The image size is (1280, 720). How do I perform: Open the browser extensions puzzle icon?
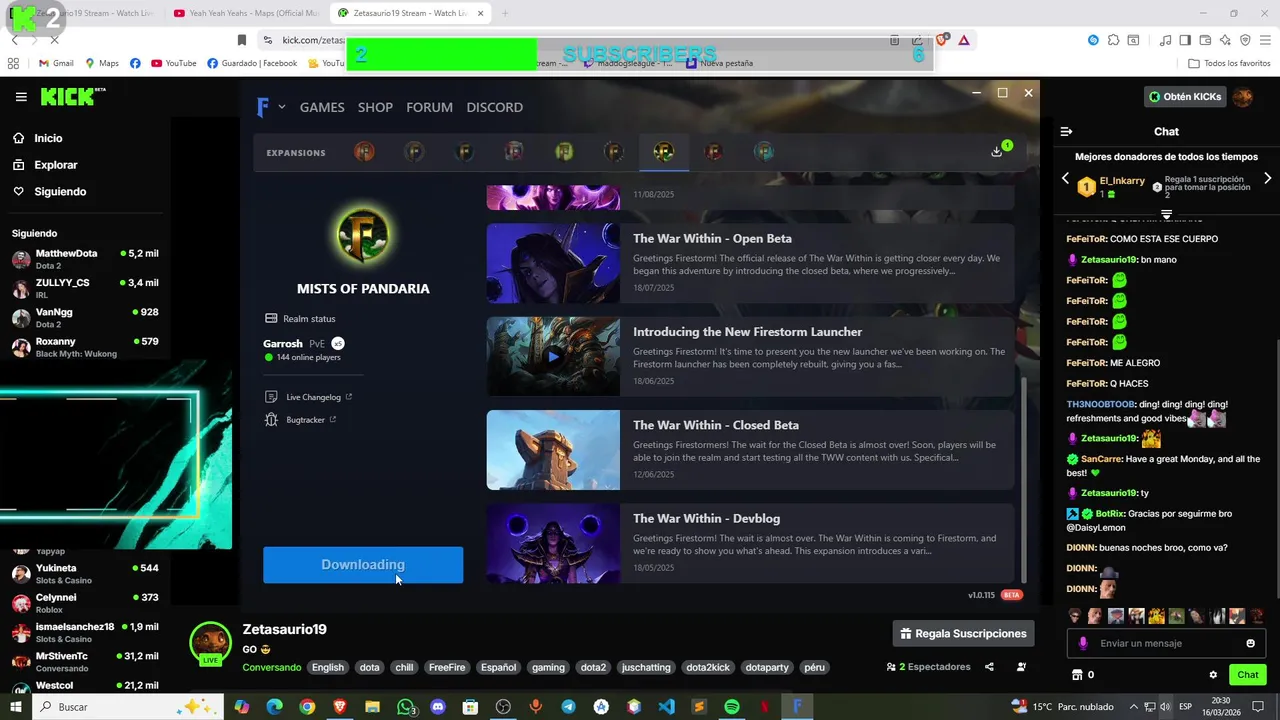pos(1113,40)
